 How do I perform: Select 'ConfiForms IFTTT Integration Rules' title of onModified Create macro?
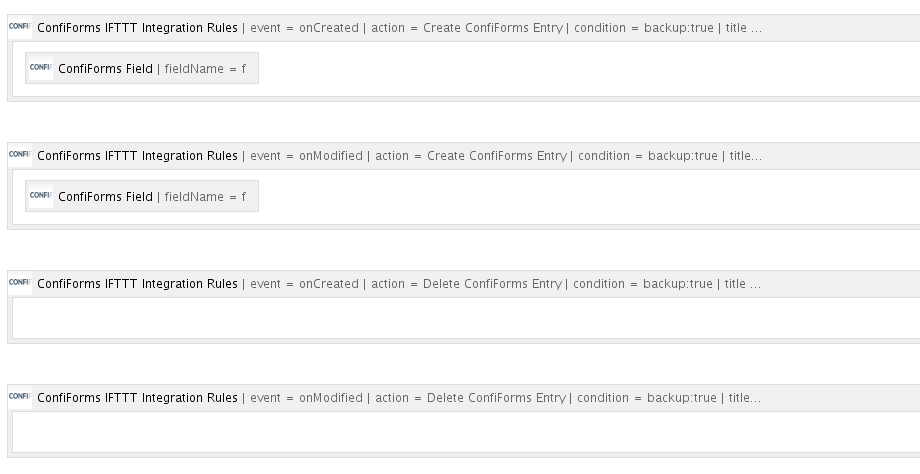click(137, 155)
